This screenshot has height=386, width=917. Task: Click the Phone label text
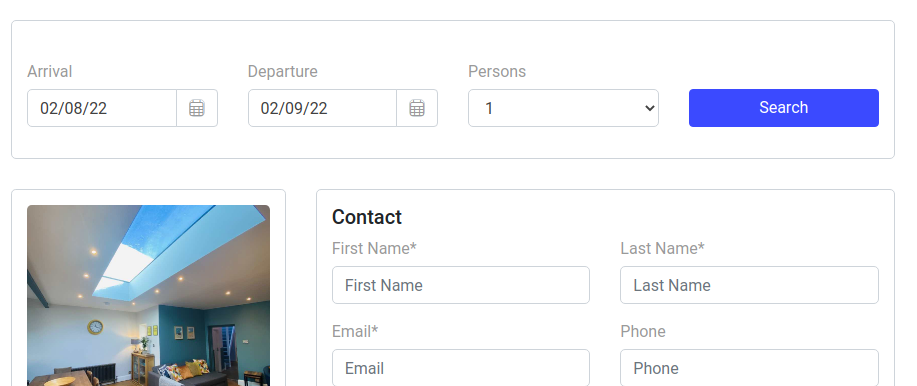pyautogui.click(x=643, y=332)
